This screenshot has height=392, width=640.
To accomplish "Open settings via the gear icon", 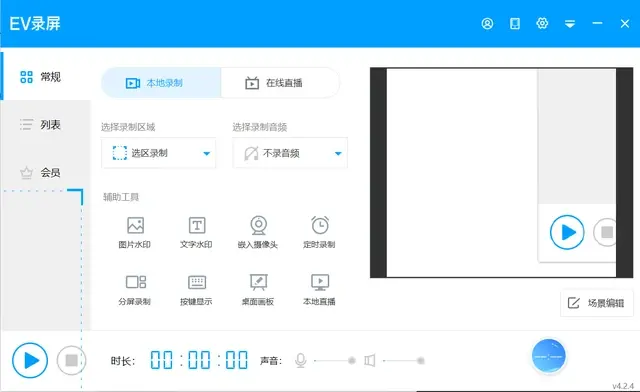I will 542,23.
